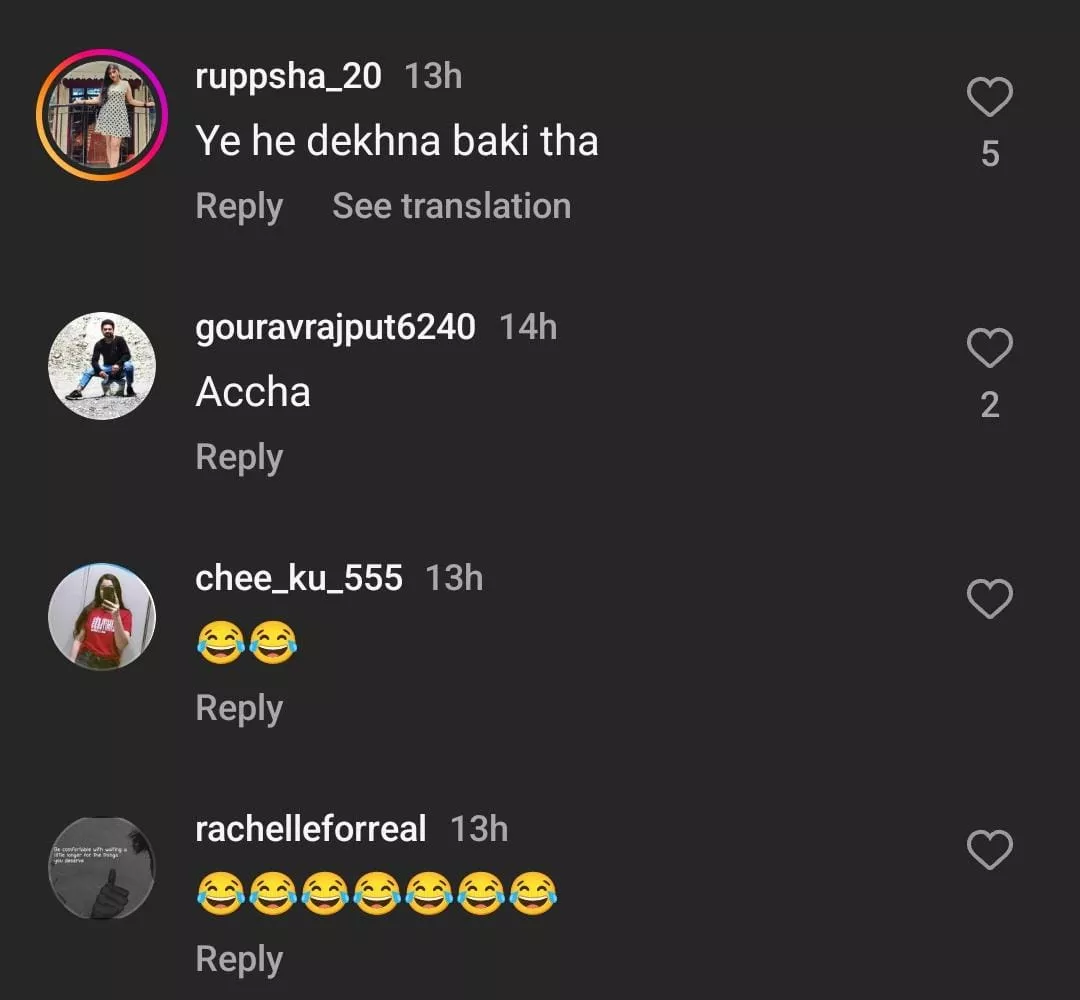The width and height of the screenshot is (1080, 1000).
Task: Open chee_ku_555's profile photo
Action: (102, 617)
